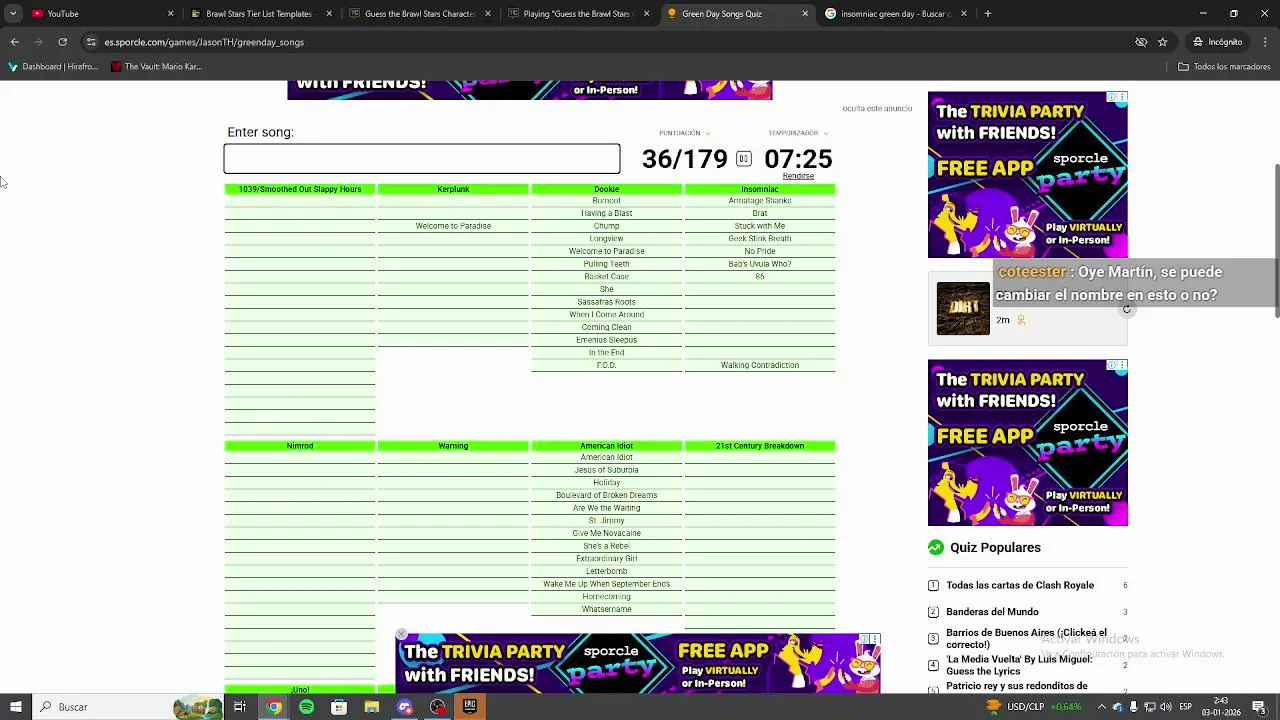
Task: Open Task View in taskbar
Action: (240, 707)
